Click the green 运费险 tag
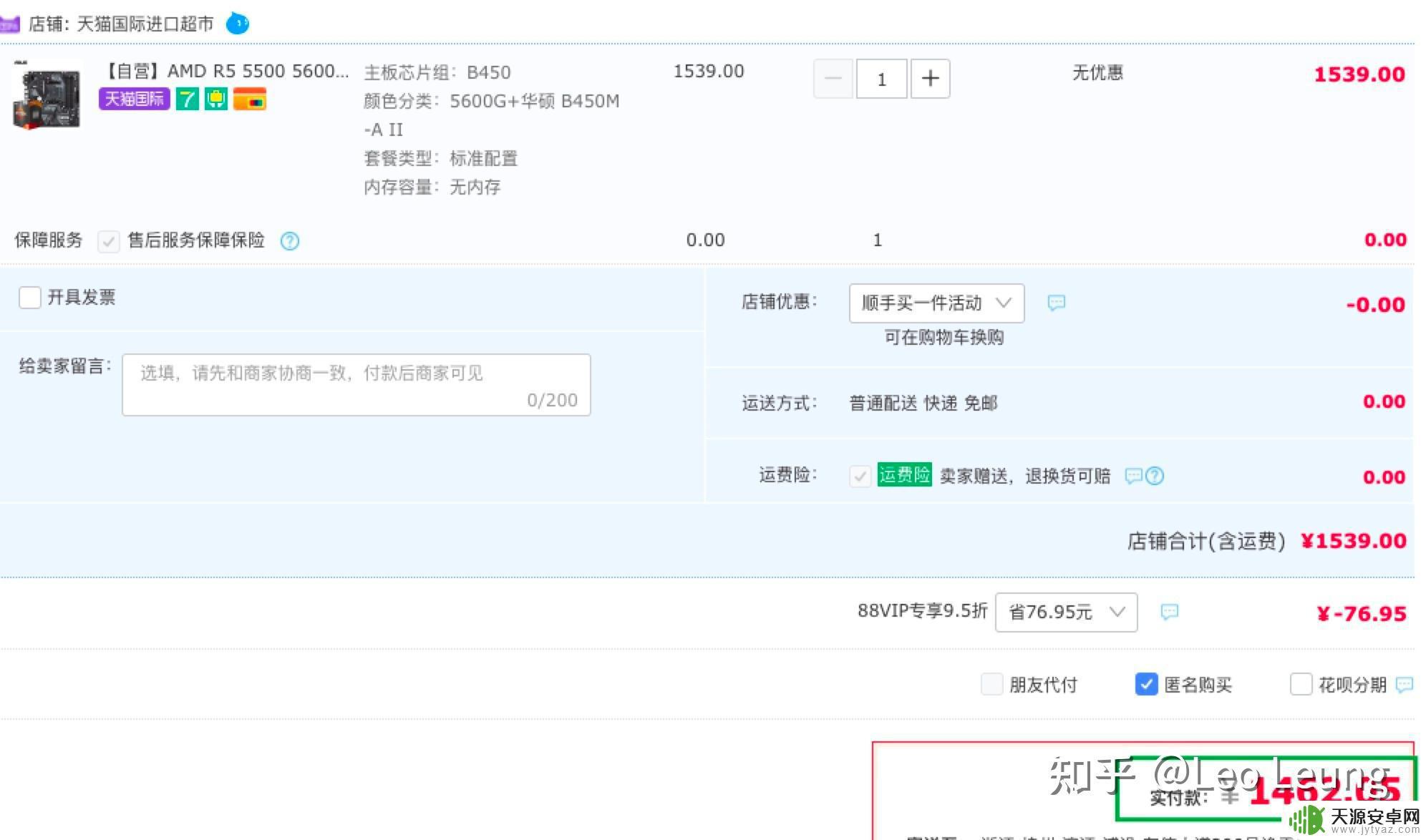 coord(904,474)
